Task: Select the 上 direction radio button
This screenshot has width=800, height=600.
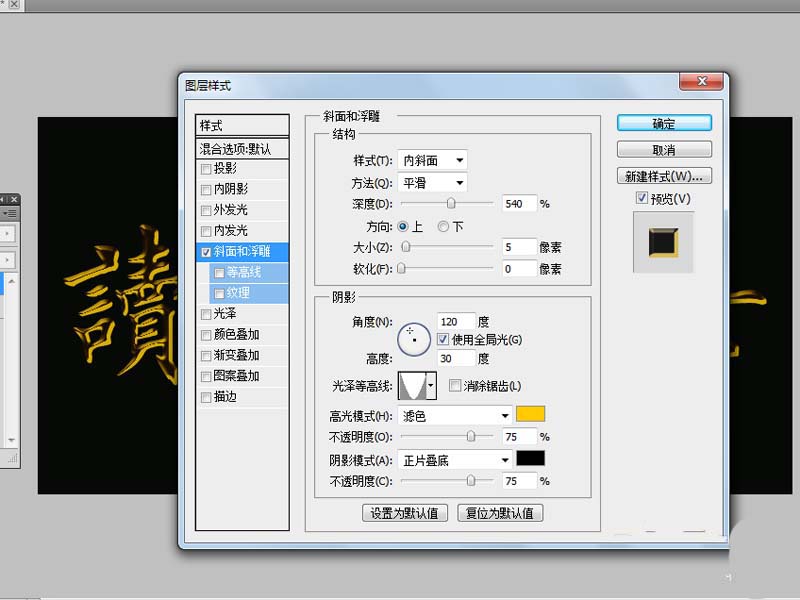Action: 403,227
